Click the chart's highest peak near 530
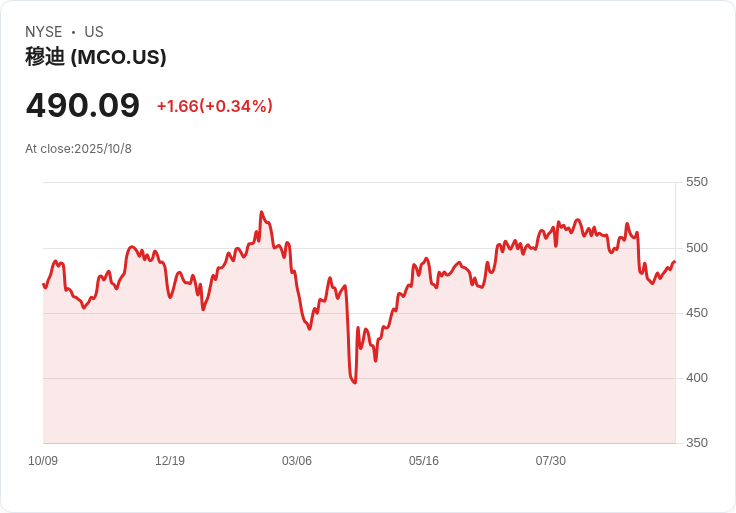 pyautogui.click(x=261, y=213)
